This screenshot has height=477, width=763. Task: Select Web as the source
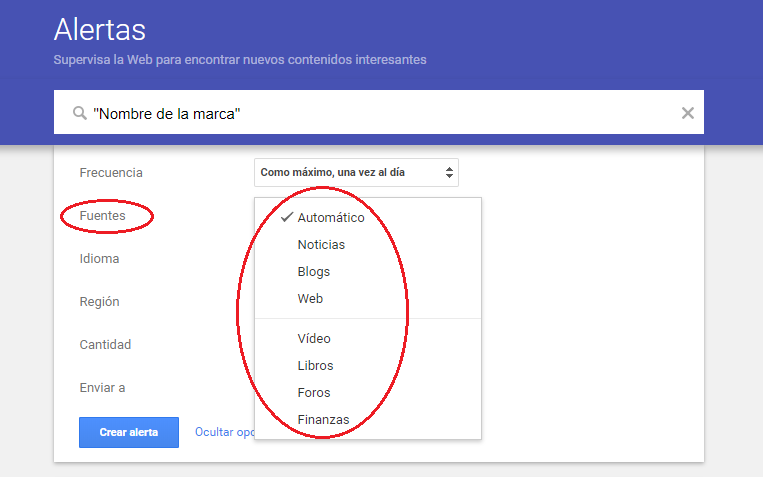tap(310, 299)
